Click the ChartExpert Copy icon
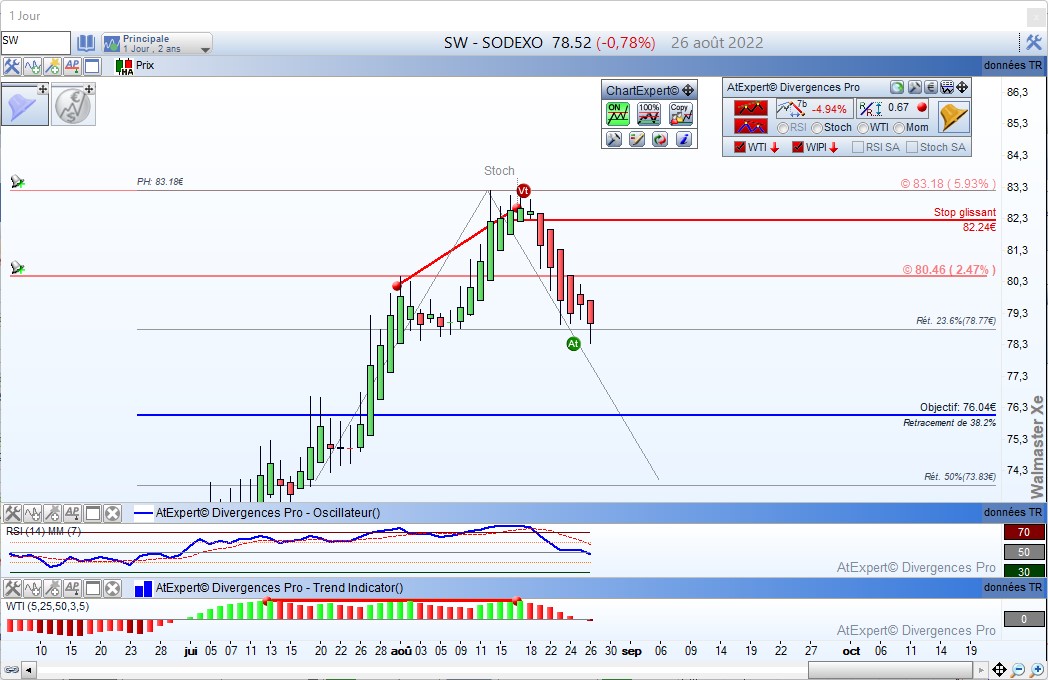This screenshot has height=680, width=1048. [680, 114]
